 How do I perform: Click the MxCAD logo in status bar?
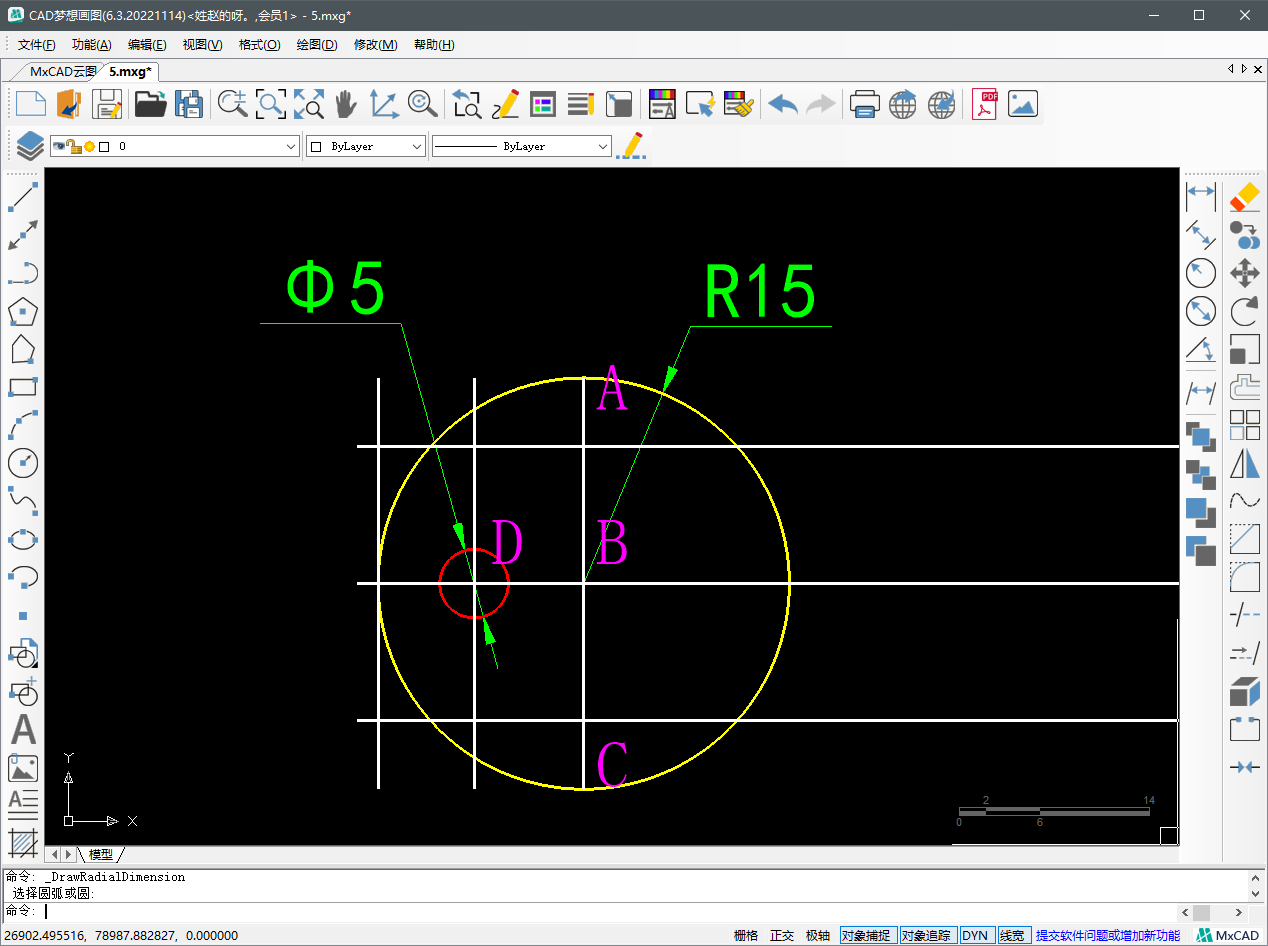coord(1228,935)
